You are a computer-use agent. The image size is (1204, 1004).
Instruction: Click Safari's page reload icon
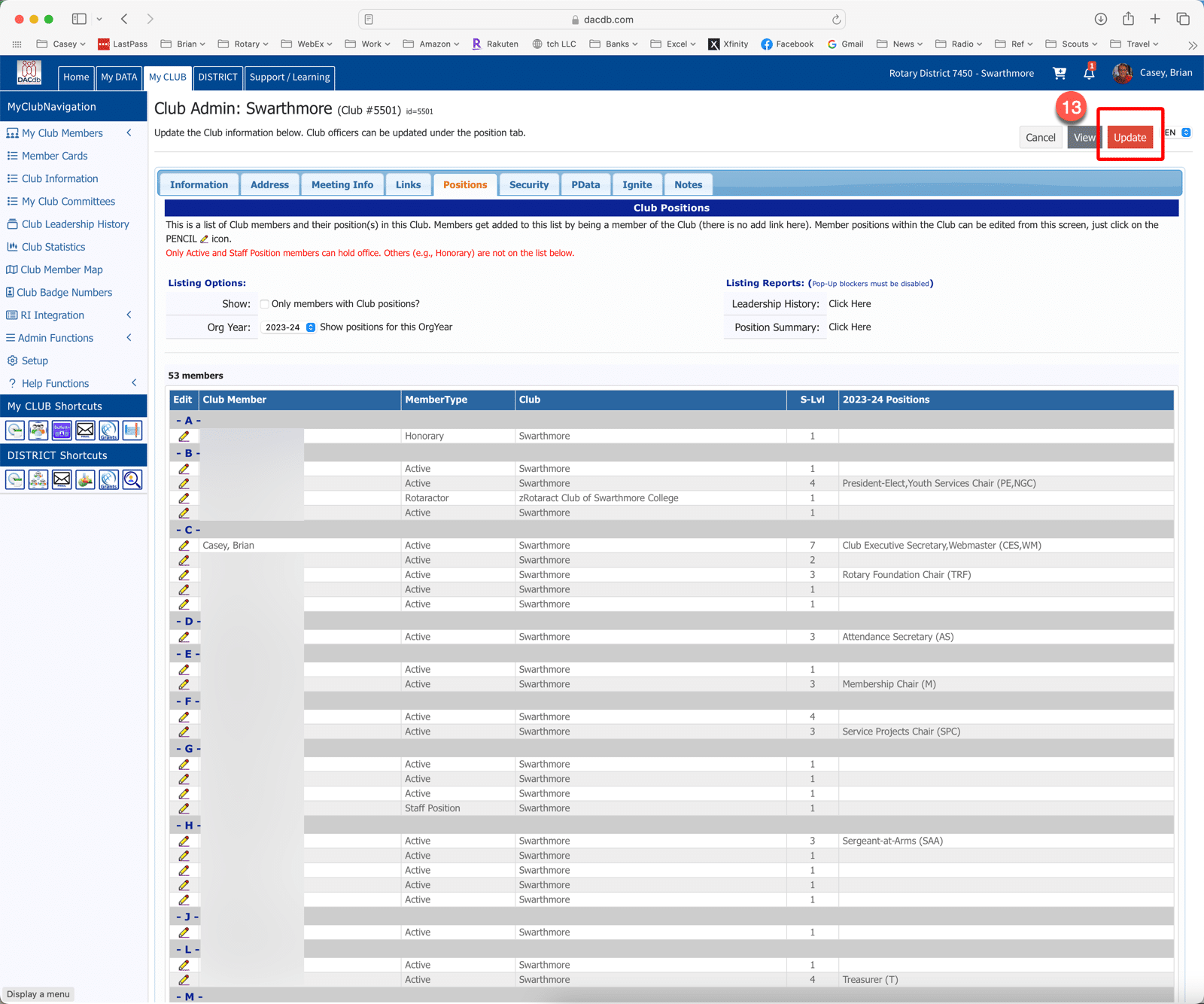[x=836, y=20]
